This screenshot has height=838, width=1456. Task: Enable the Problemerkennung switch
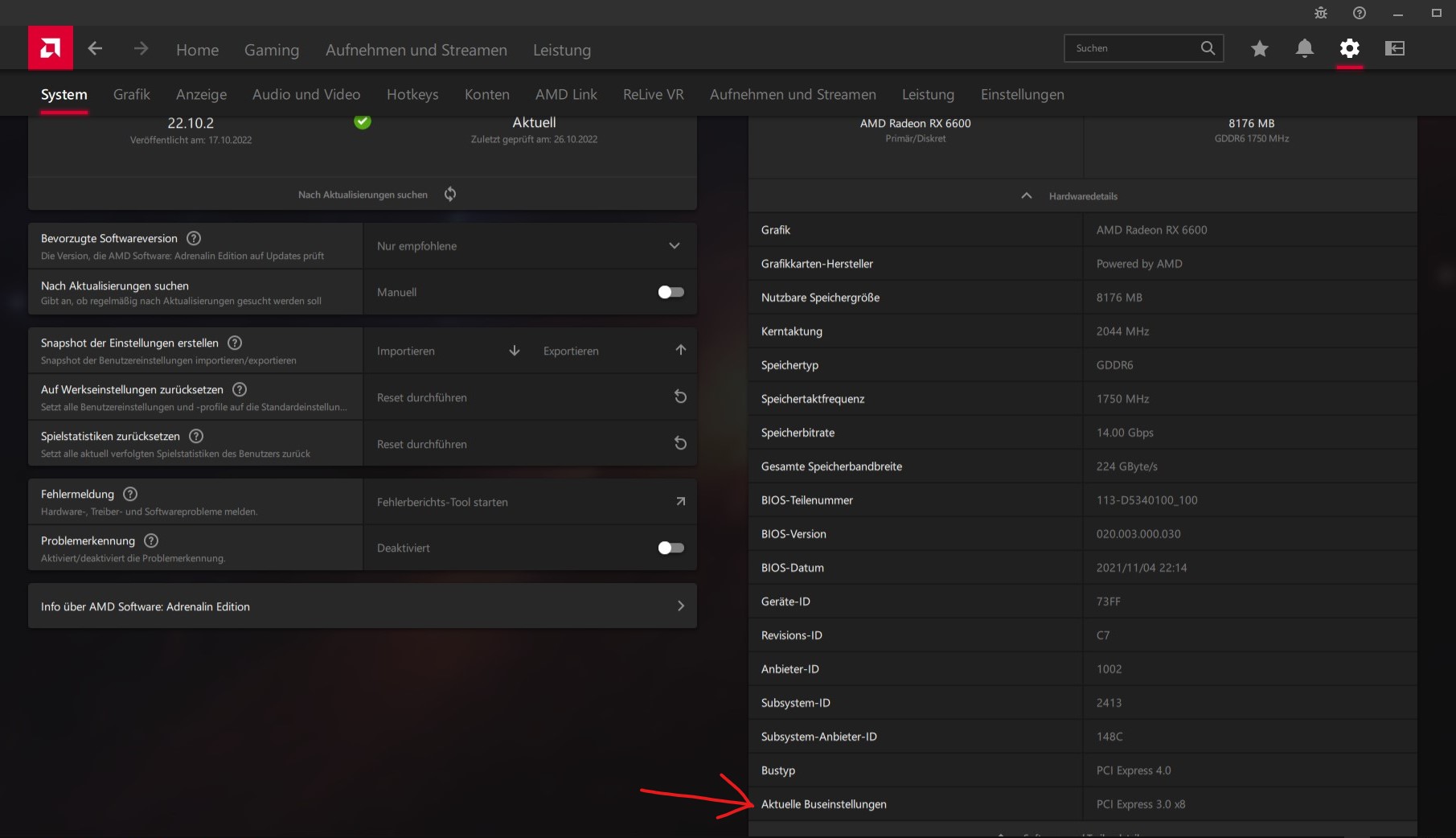[671, 548]
